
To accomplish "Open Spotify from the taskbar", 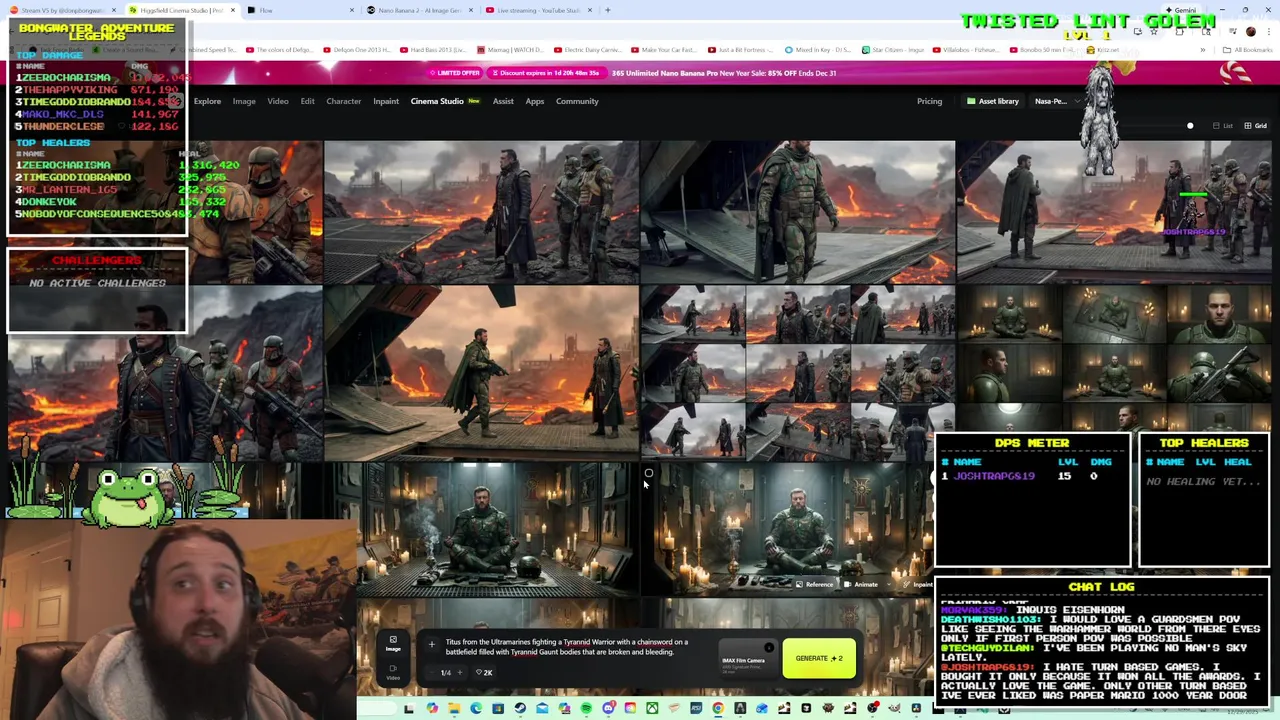I will tap(586, 709).
